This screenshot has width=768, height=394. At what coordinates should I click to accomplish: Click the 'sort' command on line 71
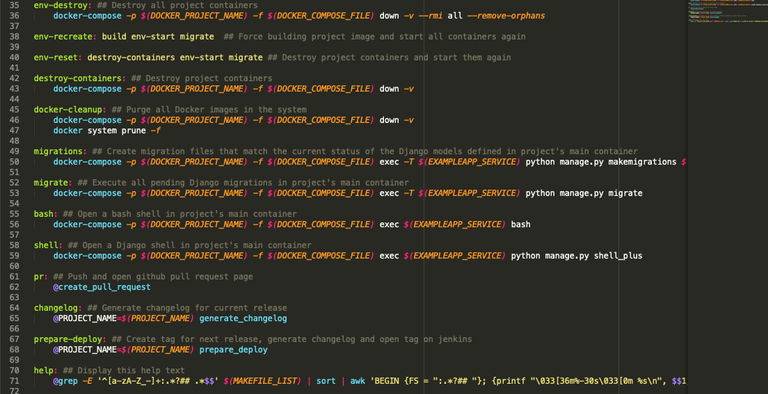point(326,381)
